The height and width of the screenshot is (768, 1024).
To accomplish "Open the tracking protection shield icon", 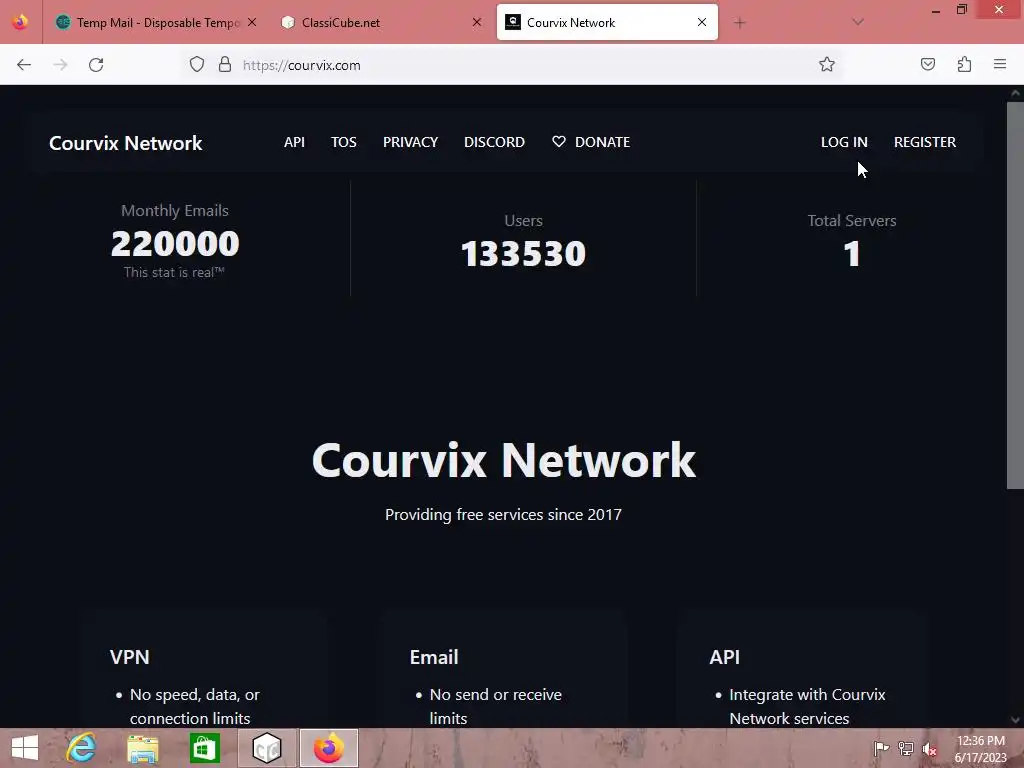I will (197, 65).
